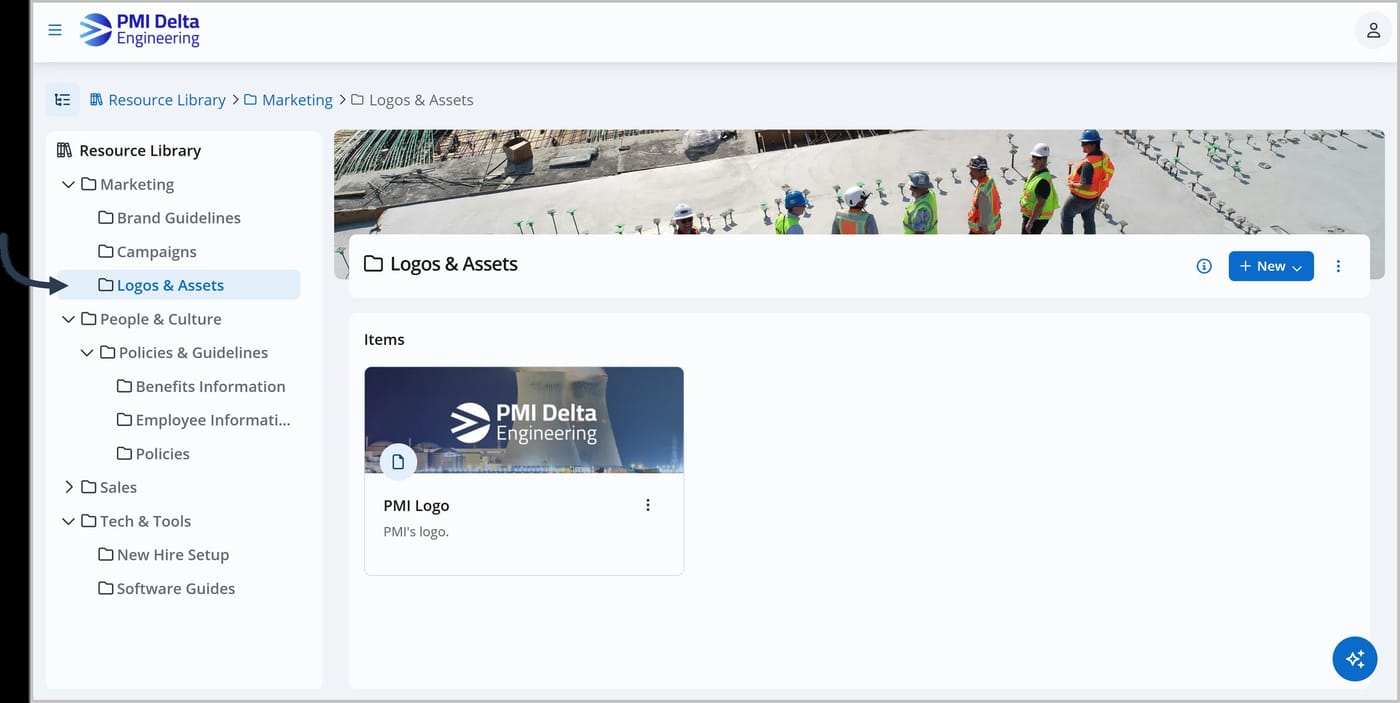Open the hamburger navigation menu

tap(55, 30)
